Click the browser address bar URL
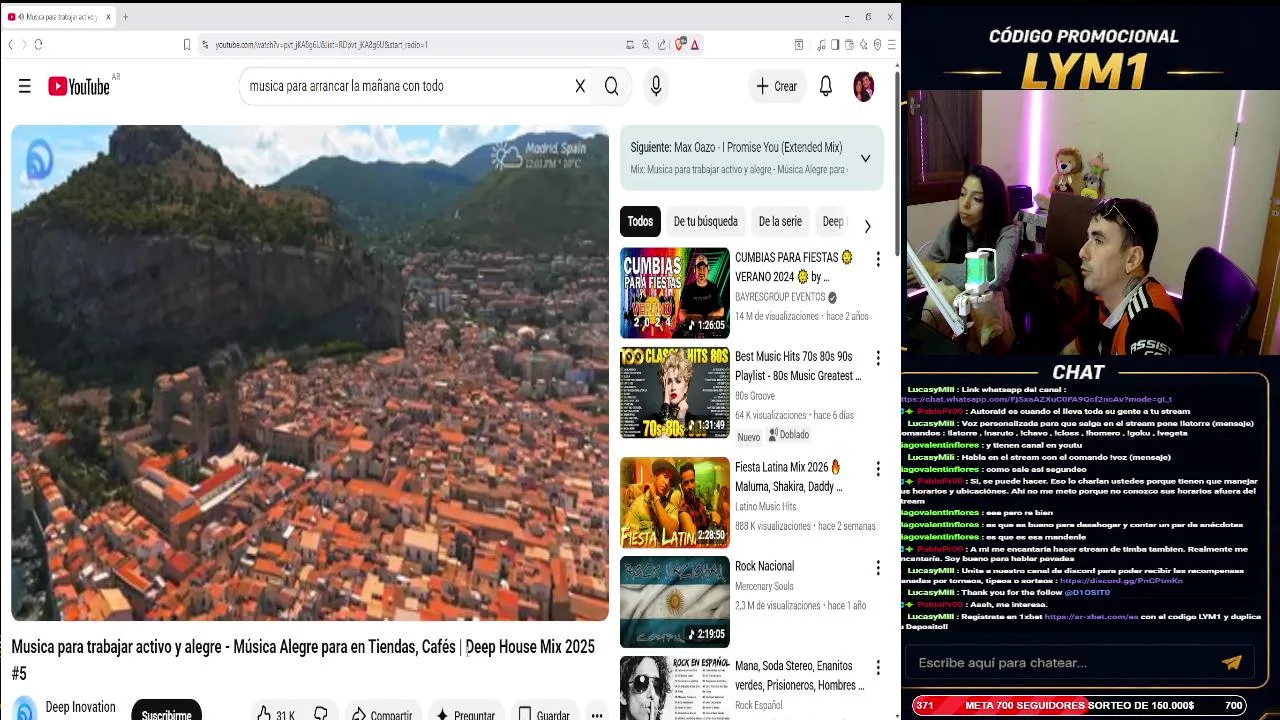This screenshot has height=720, width=1280. (x=321, y=45)
